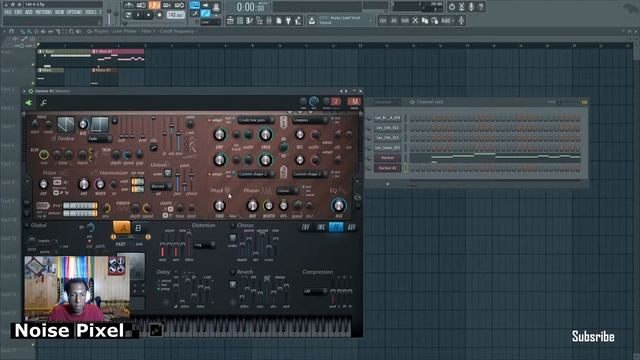This screenshot has height=360, width=640.
Task: Open the Lowpass resonance type dropdown
Action: coord(310,120)
